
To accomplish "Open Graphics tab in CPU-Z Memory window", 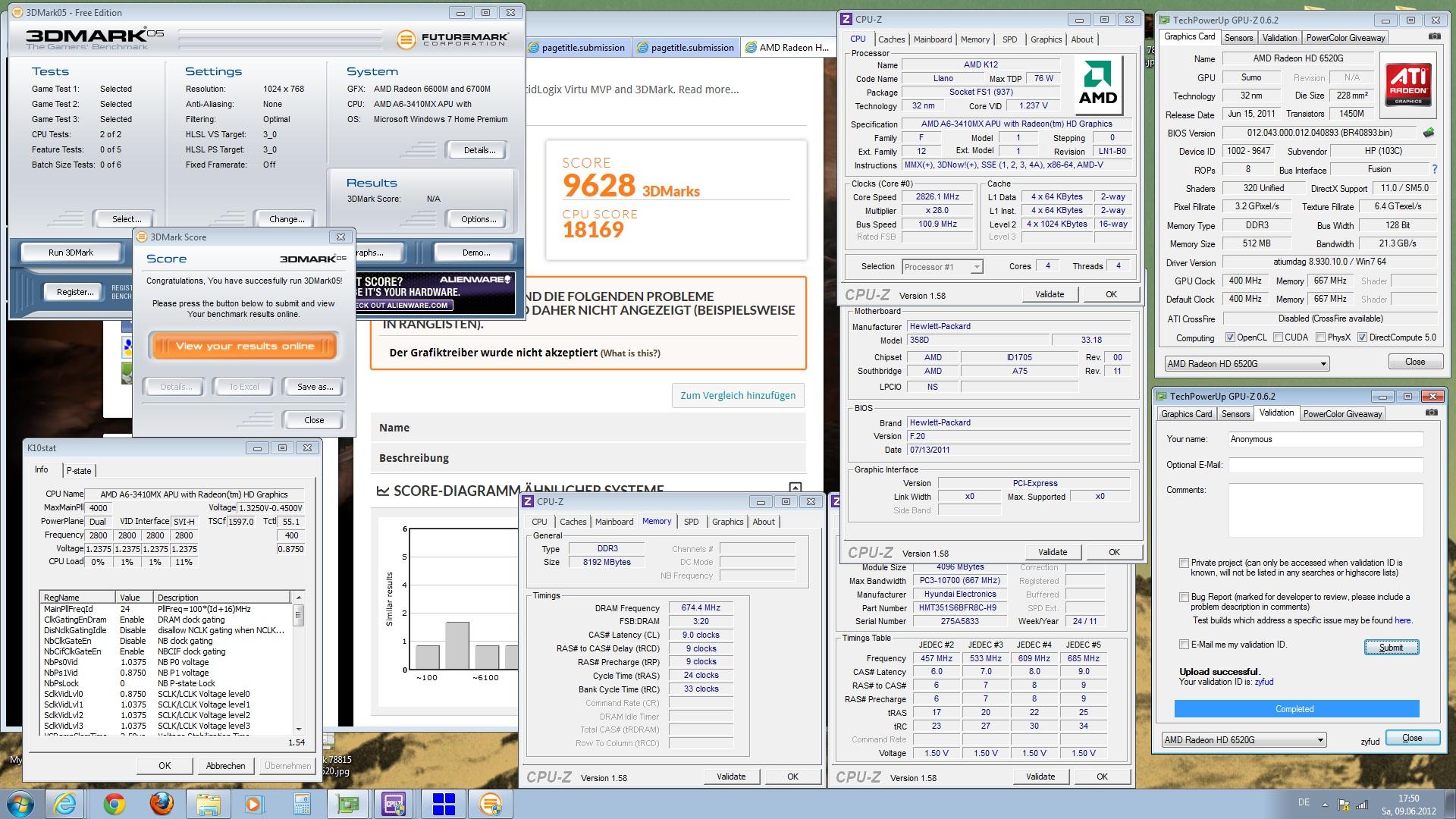I will click(x=727, y=522).
